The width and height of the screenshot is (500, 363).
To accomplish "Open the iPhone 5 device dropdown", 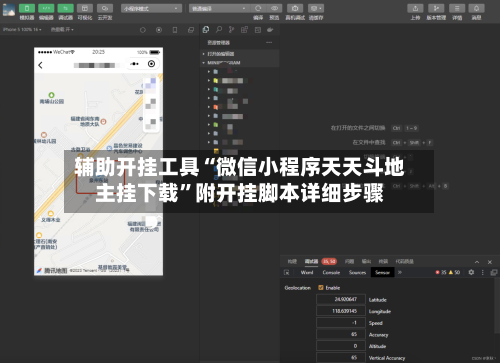I will [x=22, y=30].
